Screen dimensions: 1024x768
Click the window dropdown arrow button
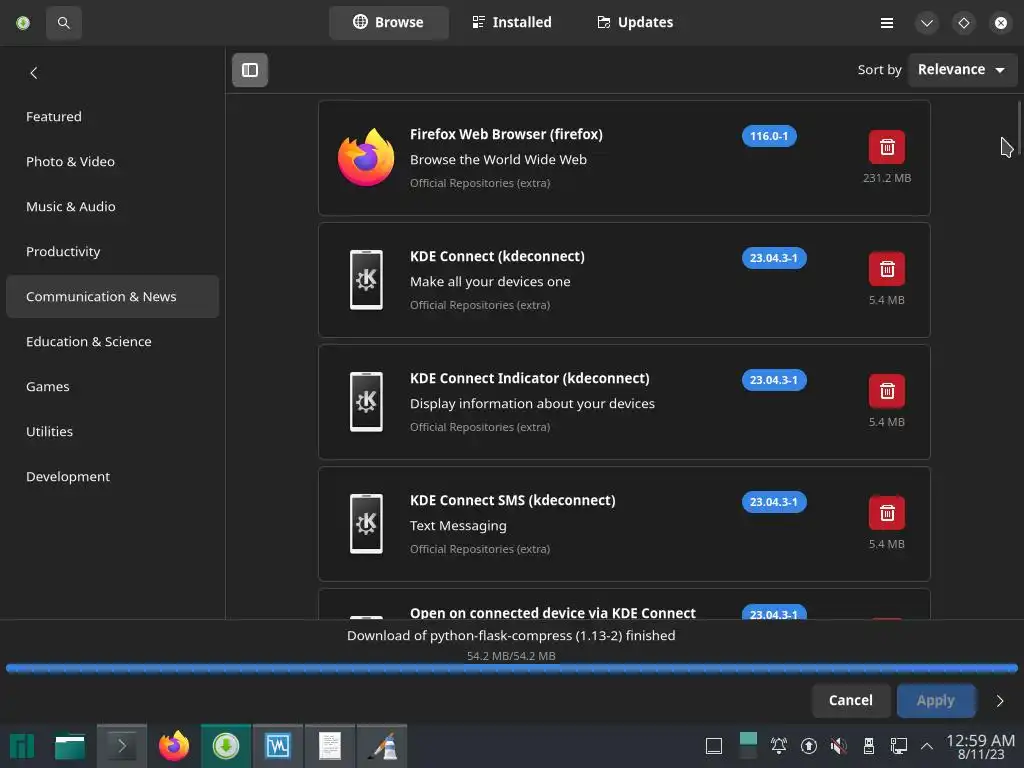coord(927,23)
